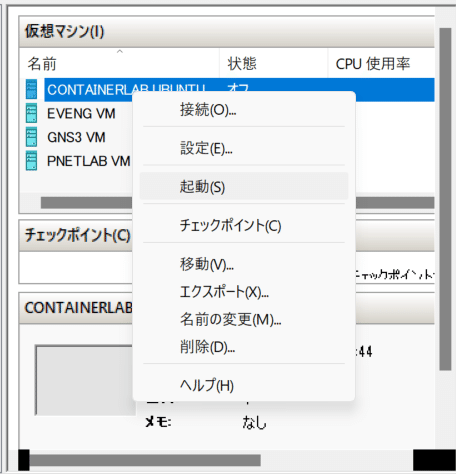Click the vertical scrollbar on the right

pos(445,199)
